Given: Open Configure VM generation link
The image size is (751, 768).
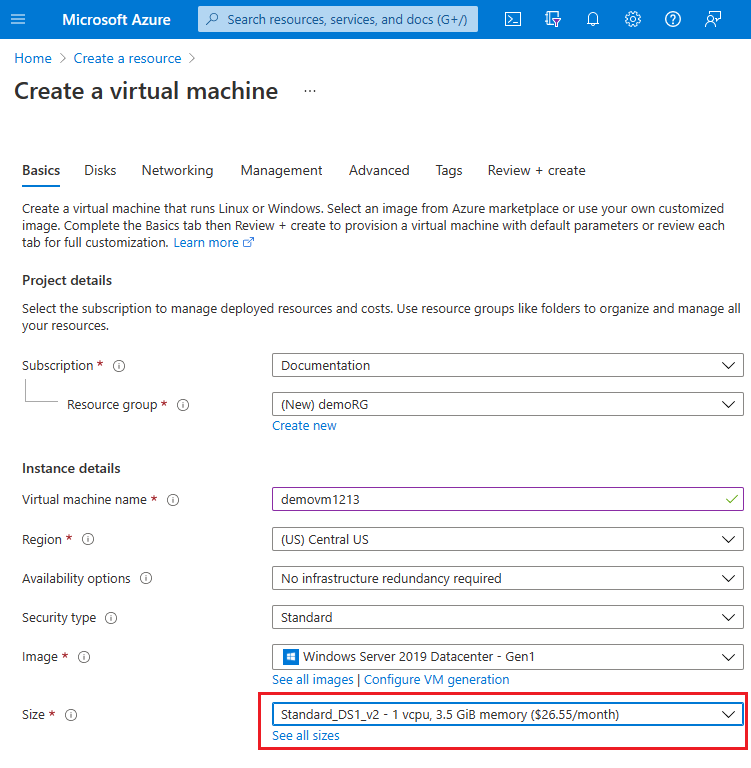Looking at the screenshot, I should tap(436, 680).
